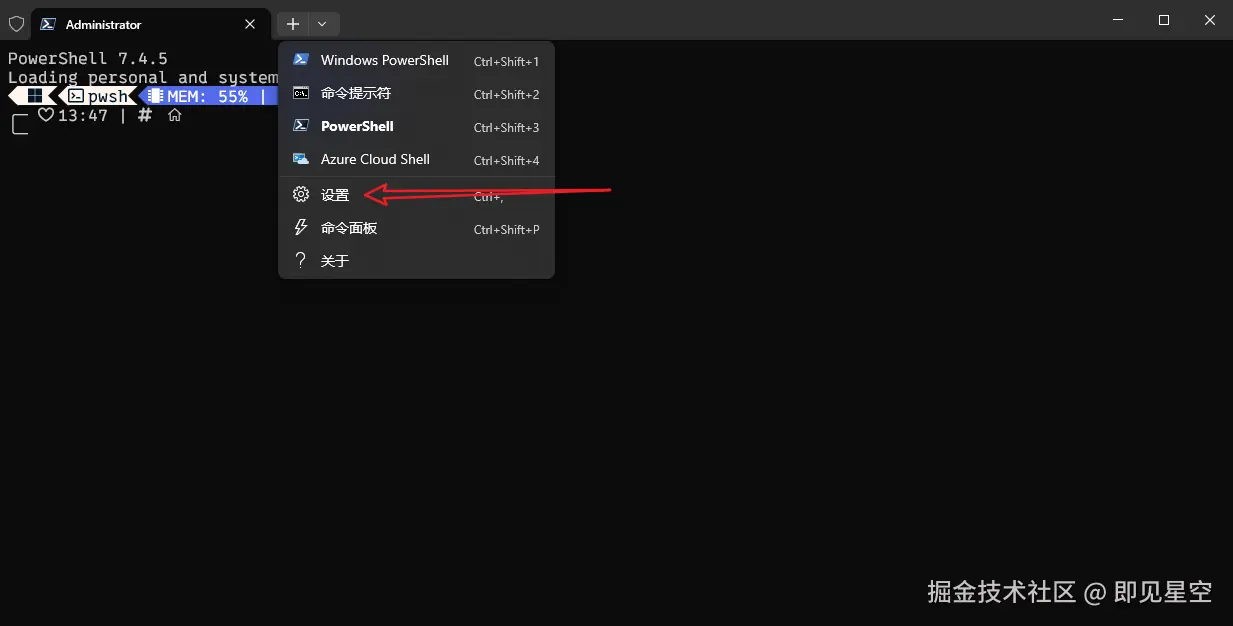Click the PowerShell icon on the Administrator tab
This screenshot has width=1233, height=626.
[x=47, y=23]
